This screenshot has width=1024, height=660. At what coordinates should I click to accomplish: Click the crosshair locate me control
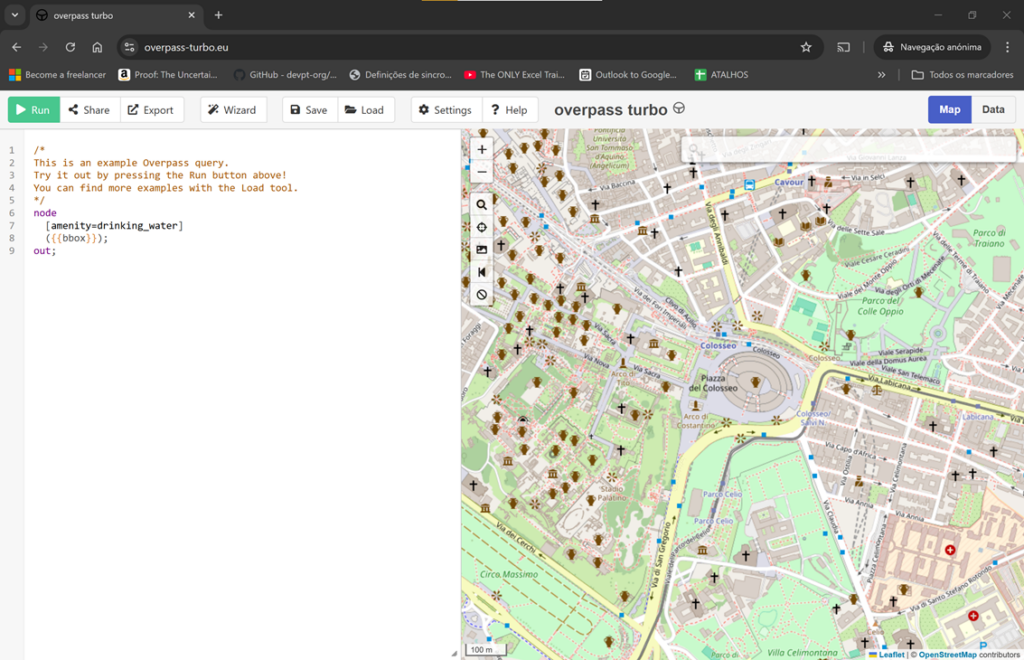coord(482,227)
